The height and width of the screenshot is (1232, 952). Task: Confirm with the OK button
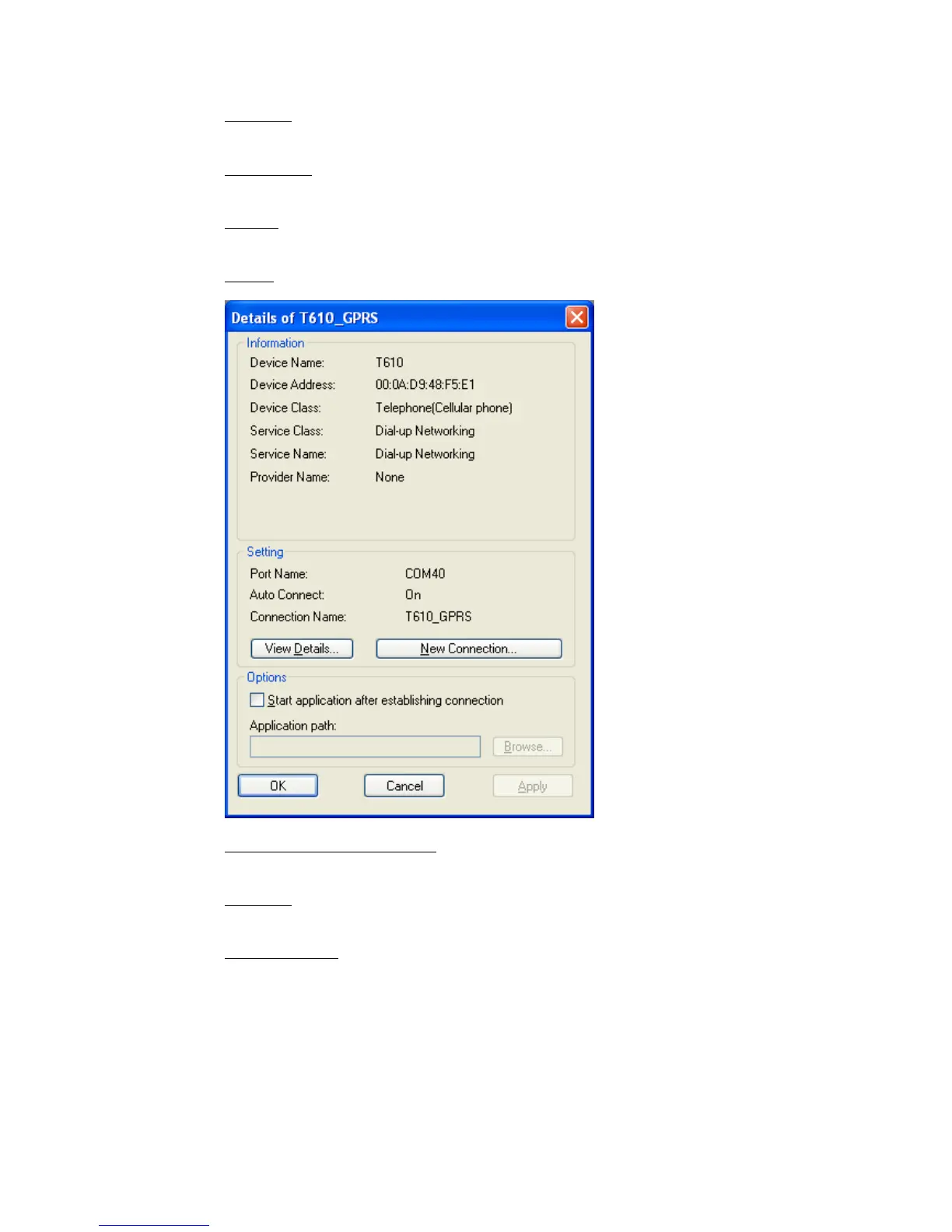point(278,786)
